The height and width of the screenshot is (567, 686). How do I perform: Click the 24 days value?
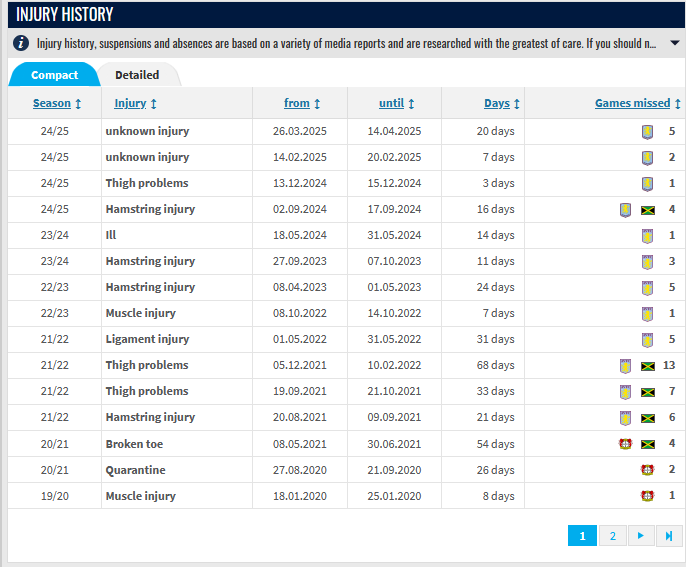[x=495, y=287]
